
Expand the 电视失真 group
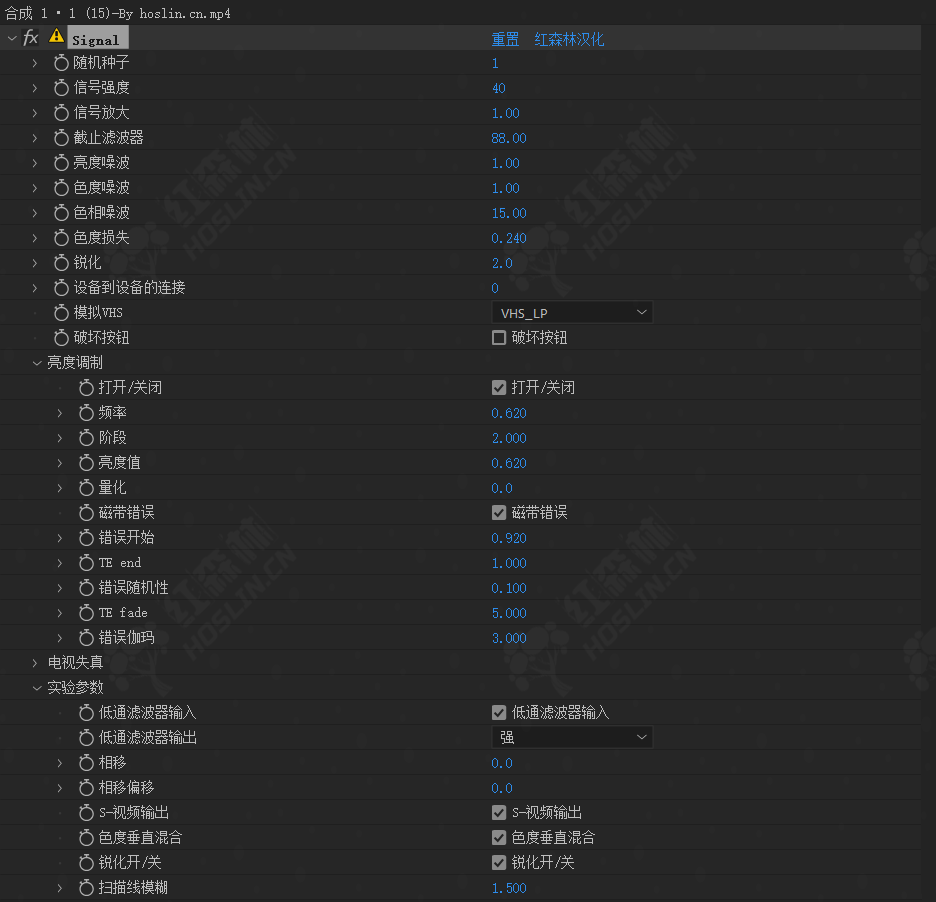[35, 663]
